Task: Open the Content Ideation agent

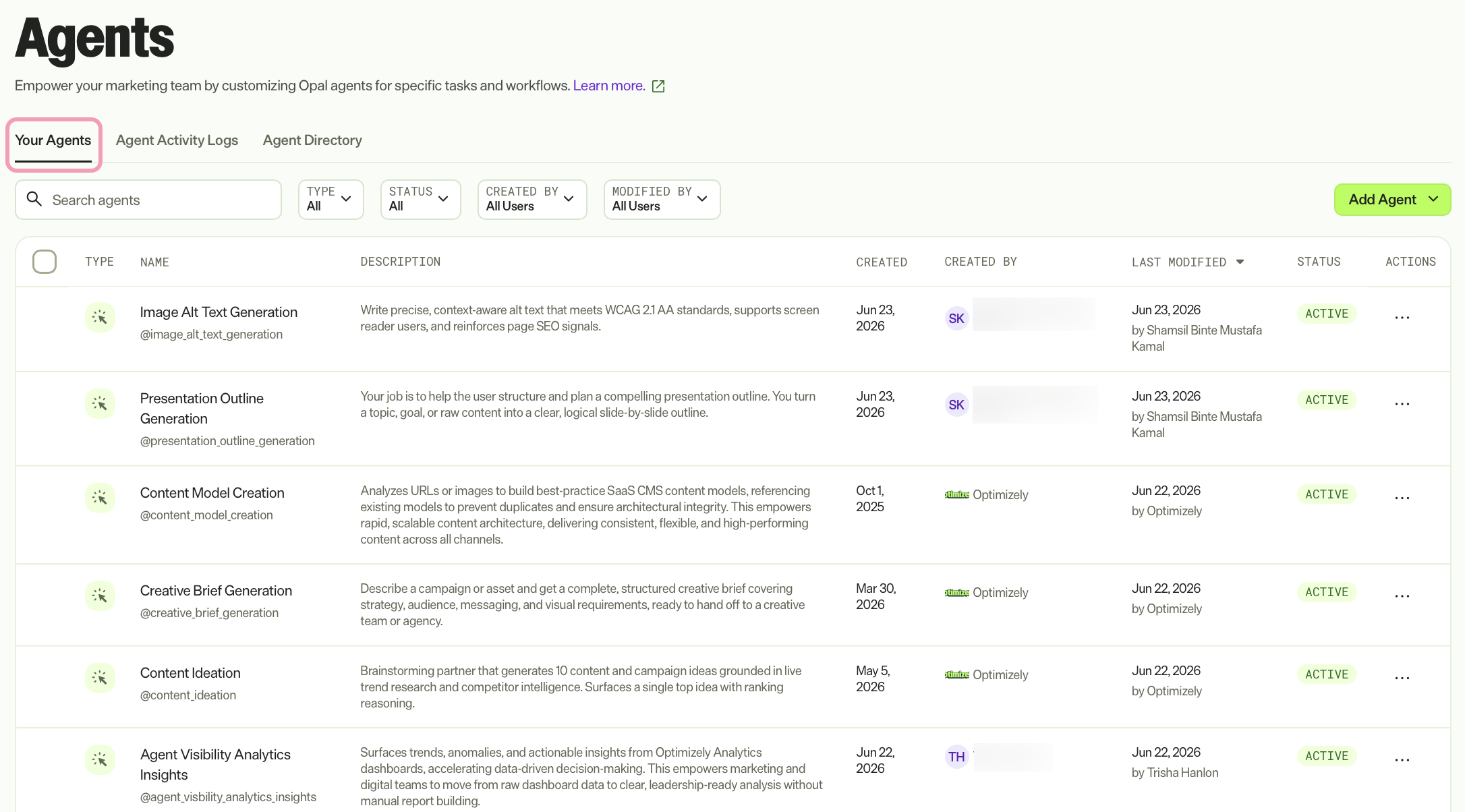Action: (190, 673)
